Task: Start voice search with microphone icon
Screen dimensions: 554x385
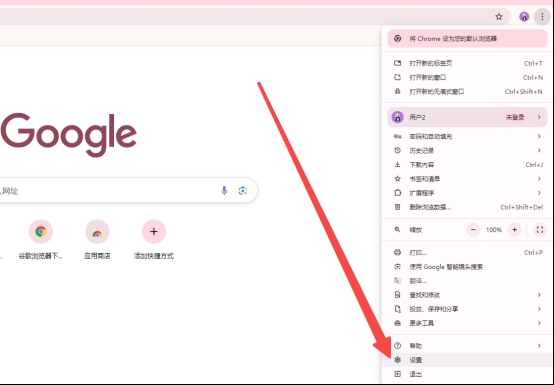Action: click(x=224, y=191)
